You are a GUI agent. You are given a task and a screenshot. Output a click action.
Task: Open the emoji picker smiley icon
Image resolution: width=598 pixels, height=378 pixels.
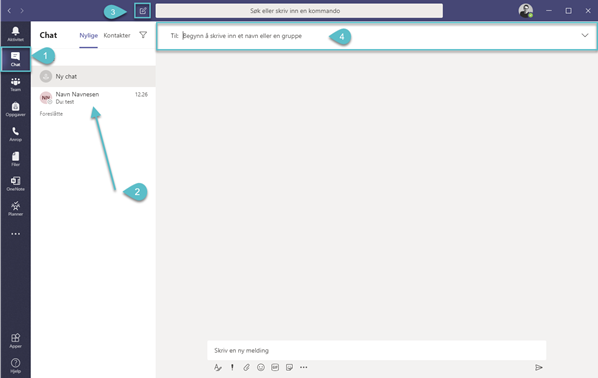point(260,367)
